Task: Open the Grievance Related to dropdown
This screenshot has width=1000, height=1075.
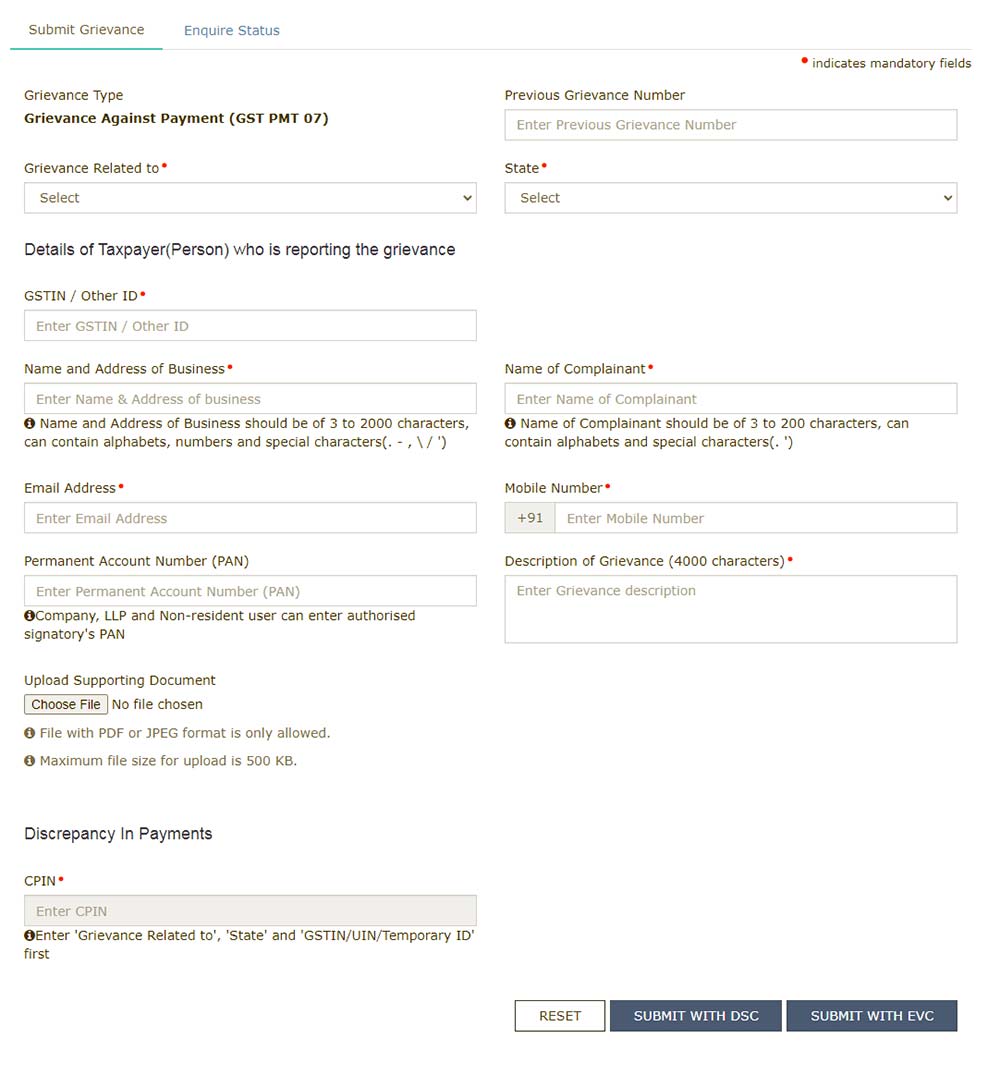Action: [x=250, y=198]
